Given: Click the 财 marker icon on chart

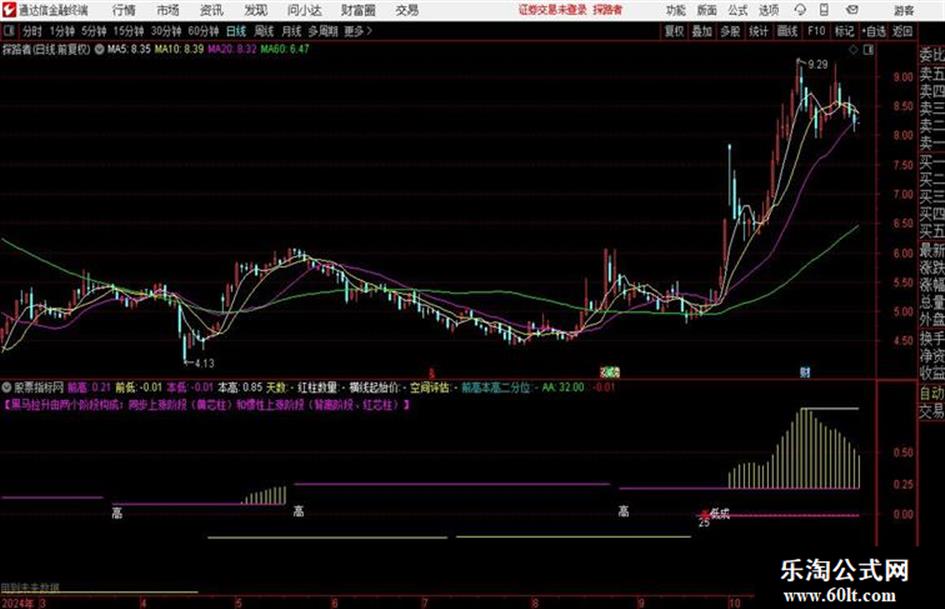Looking at the screenshot, I should point(805,372).
